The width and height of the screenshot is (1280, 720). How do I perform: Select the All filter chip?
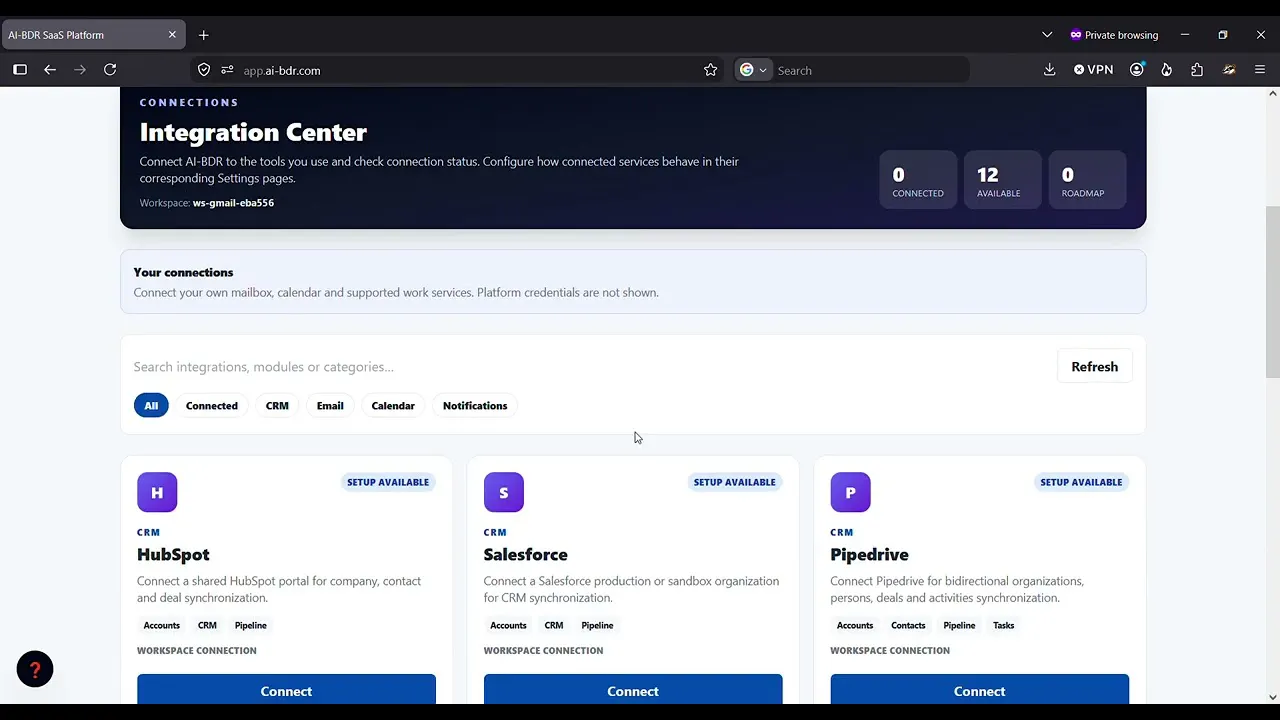coord(151,406)
